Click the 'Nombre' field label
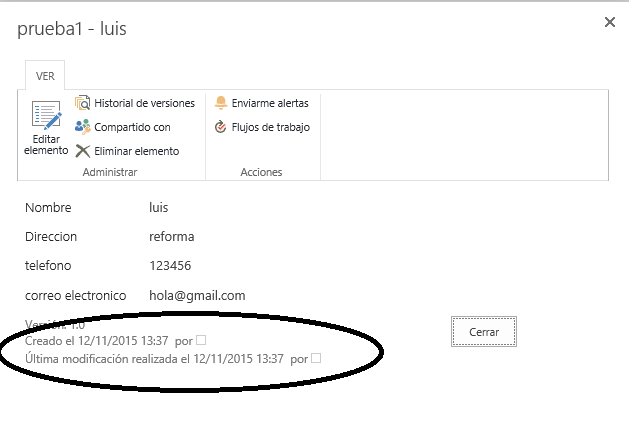 [48, 207]
